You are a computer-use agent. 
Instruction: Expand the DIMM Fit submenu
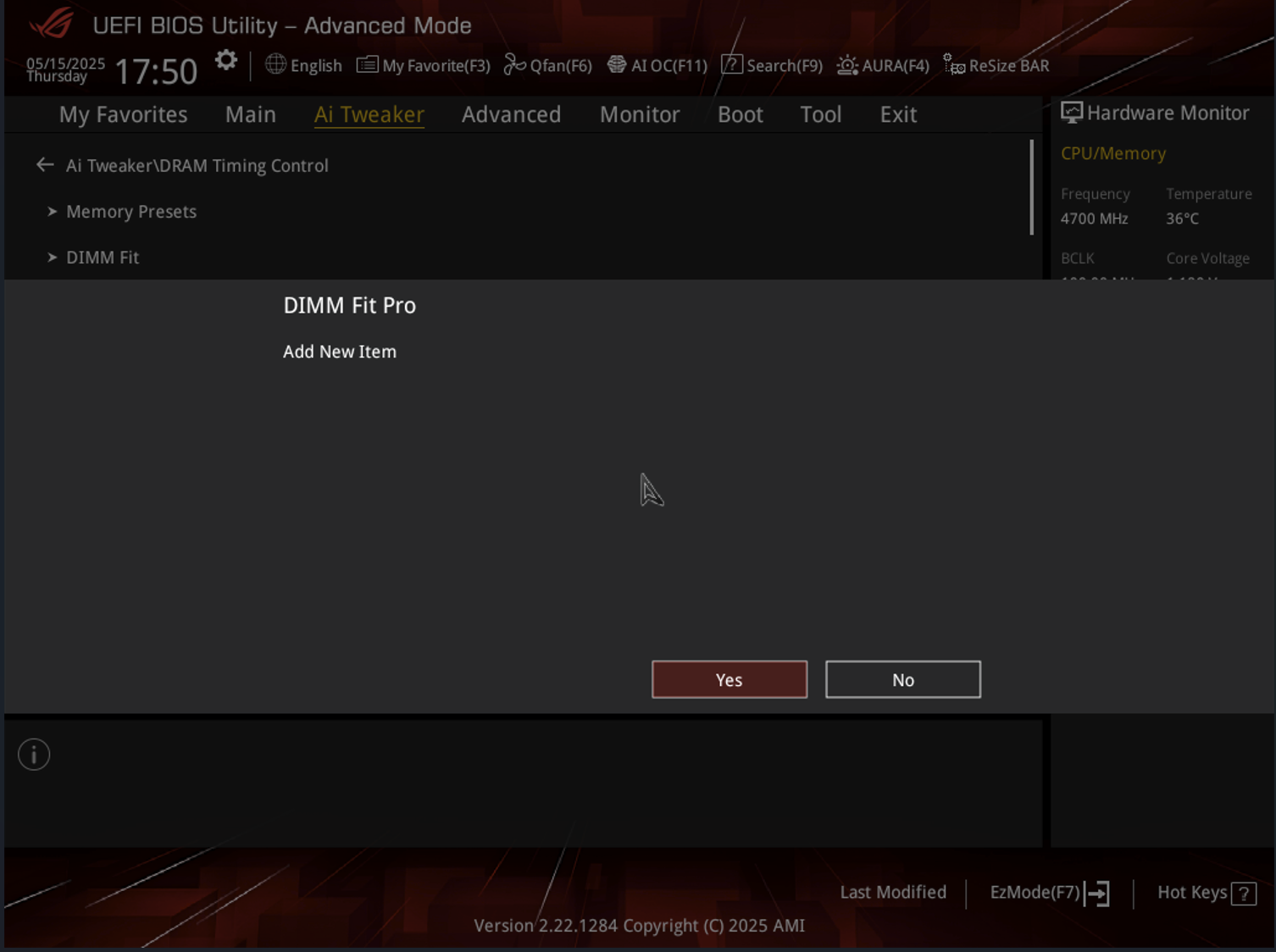(x=102, y=257)
